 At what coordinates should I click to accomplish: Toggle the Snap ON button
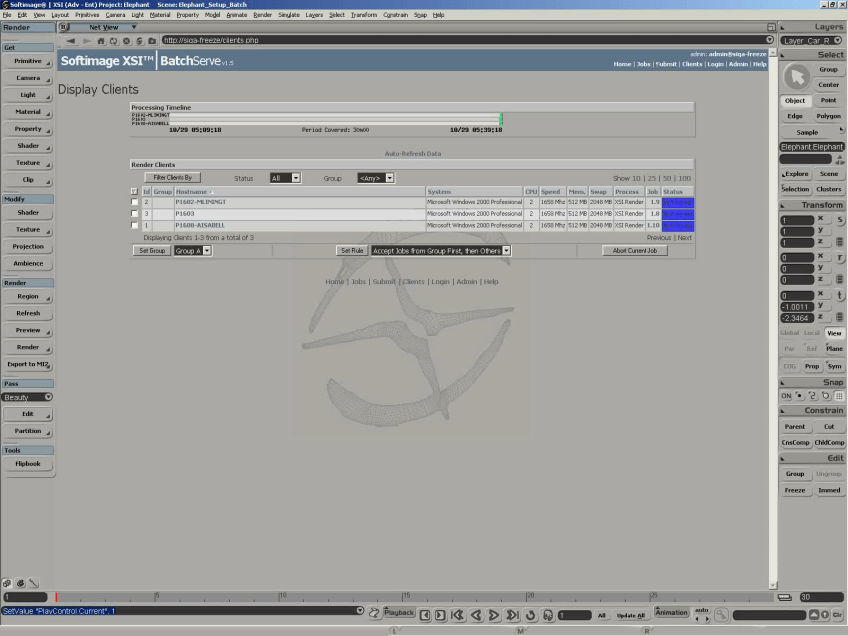point(786,396)
